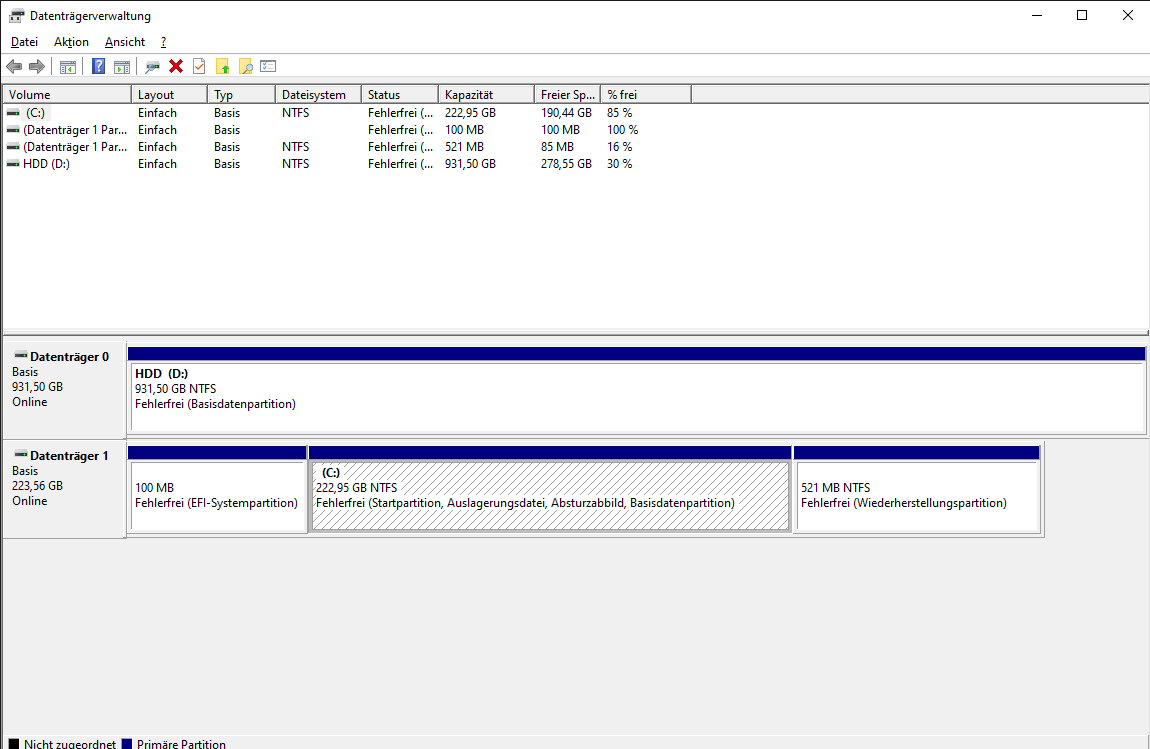Open the ? help menu
1150x749 pixels.
[164, 42]
